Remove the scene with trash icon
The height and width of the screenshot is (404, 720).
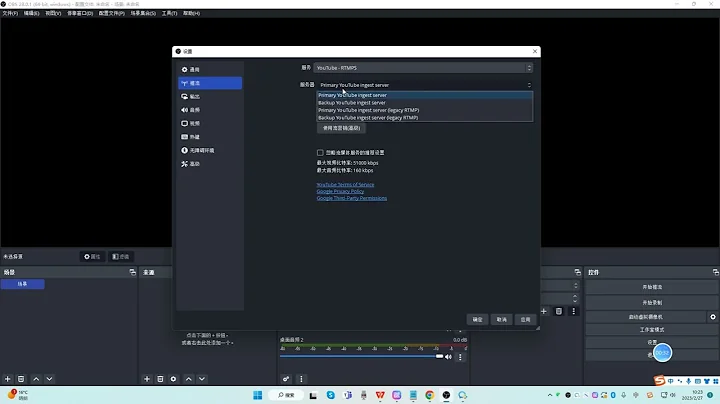coord(21,379)
